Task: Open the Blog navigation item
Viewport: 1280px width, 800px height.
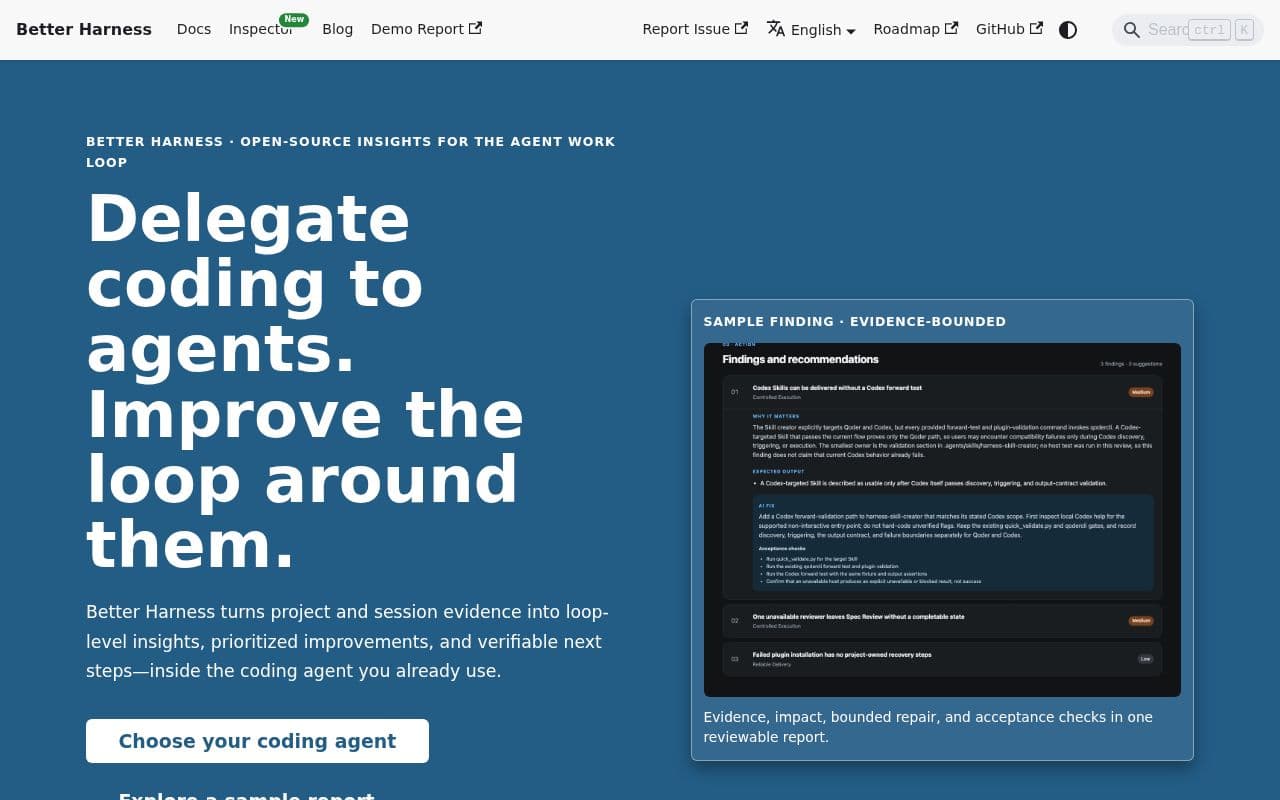Action: [x=337, y=29]
